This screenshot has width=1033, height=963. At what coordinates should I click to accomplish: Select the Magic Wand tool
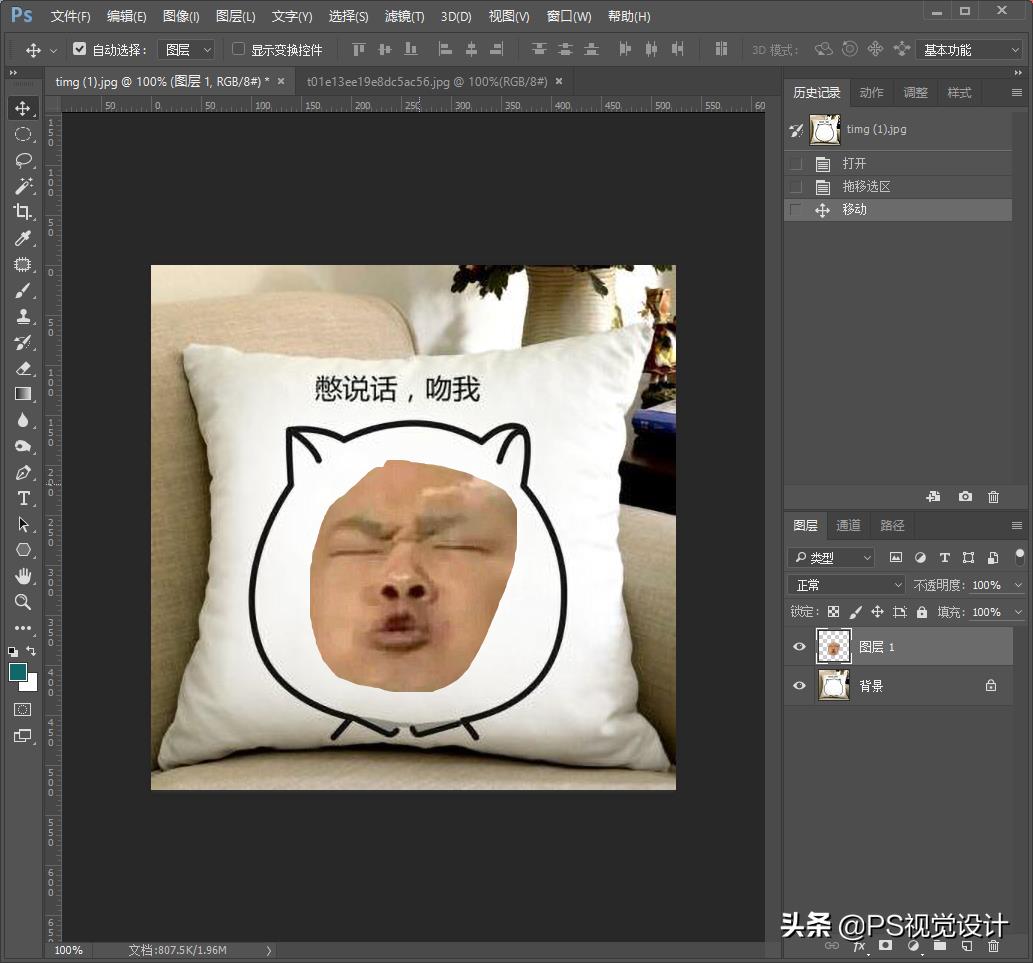point(23,186)
